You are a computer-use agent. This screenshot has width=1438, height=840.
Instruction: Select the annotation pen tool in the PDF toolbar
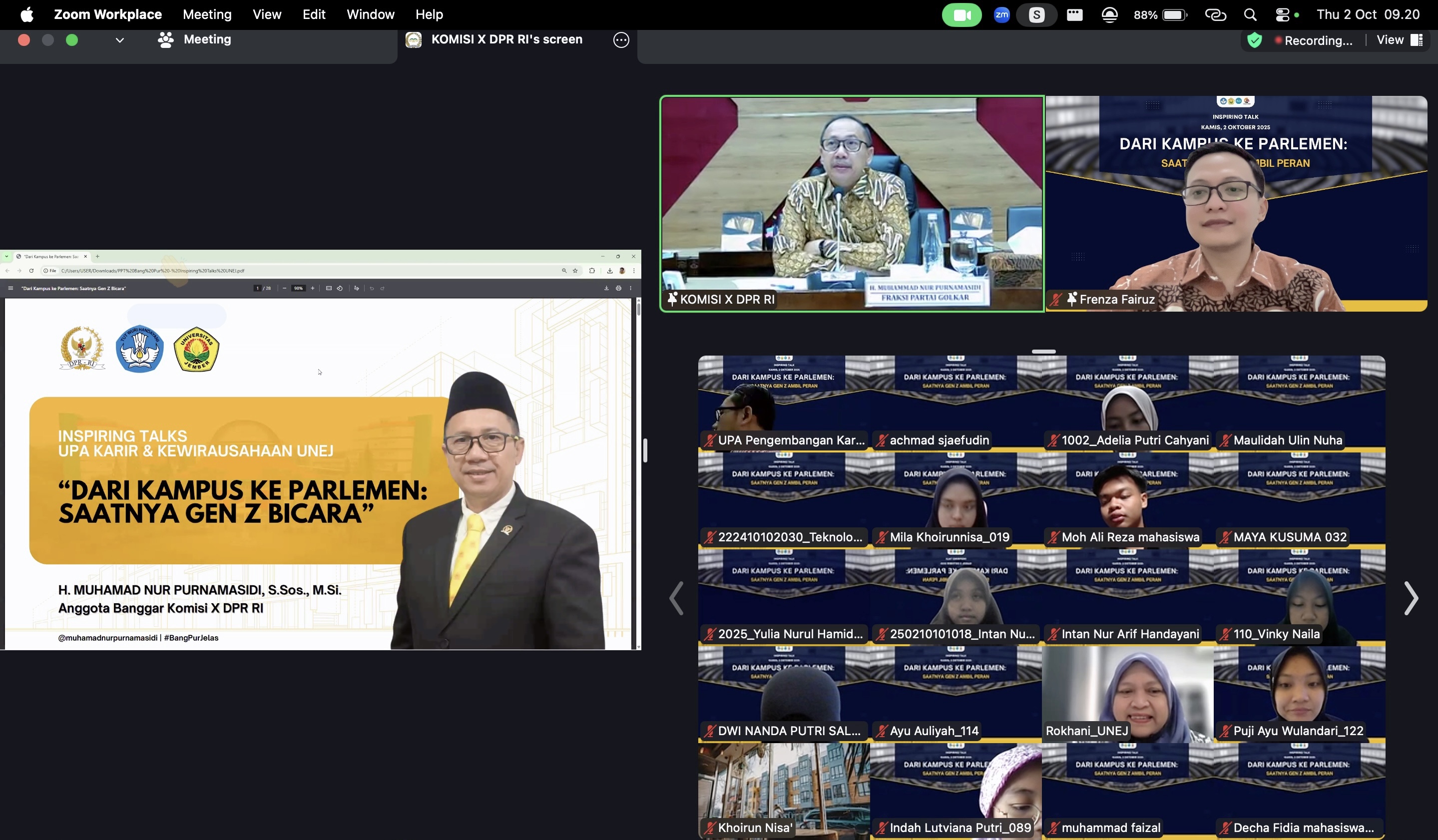point(357,288)
